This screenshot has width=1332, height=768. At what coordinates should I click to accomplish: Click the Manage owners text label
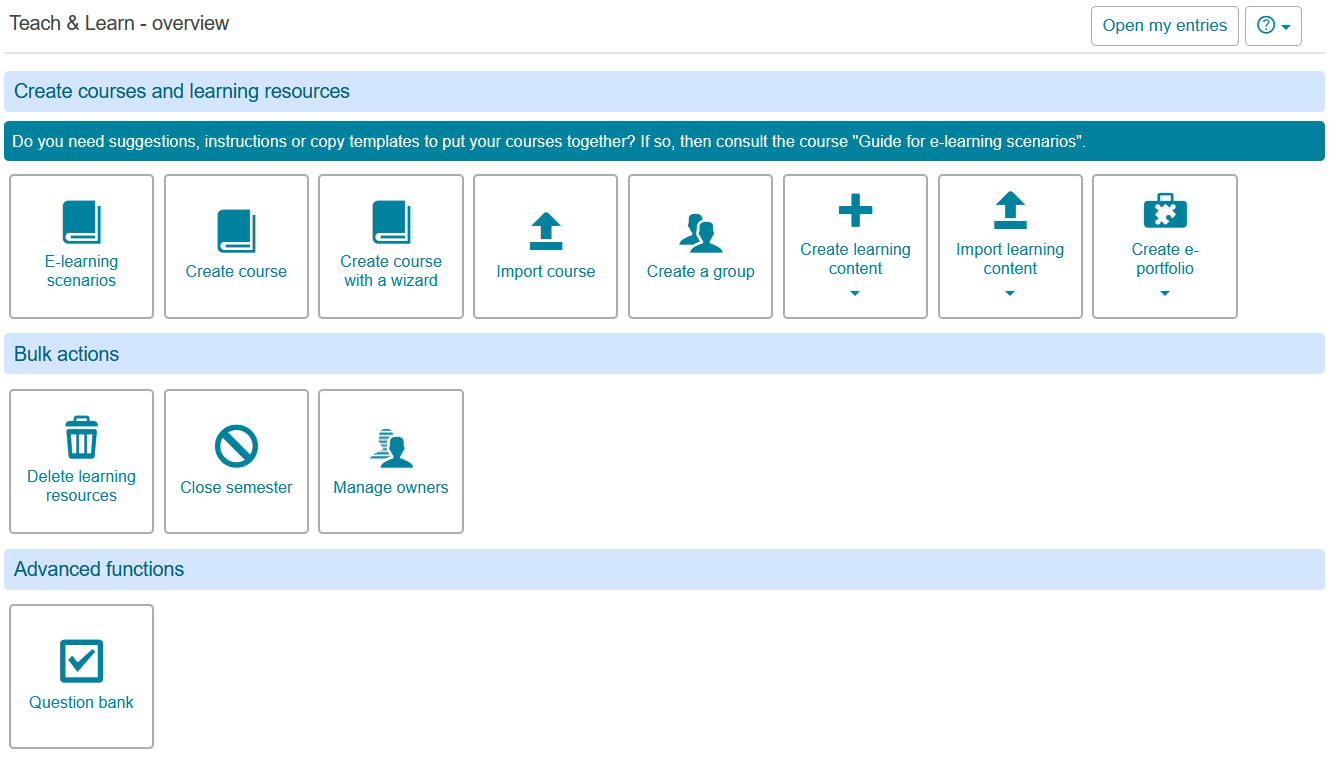click(391, 488)
